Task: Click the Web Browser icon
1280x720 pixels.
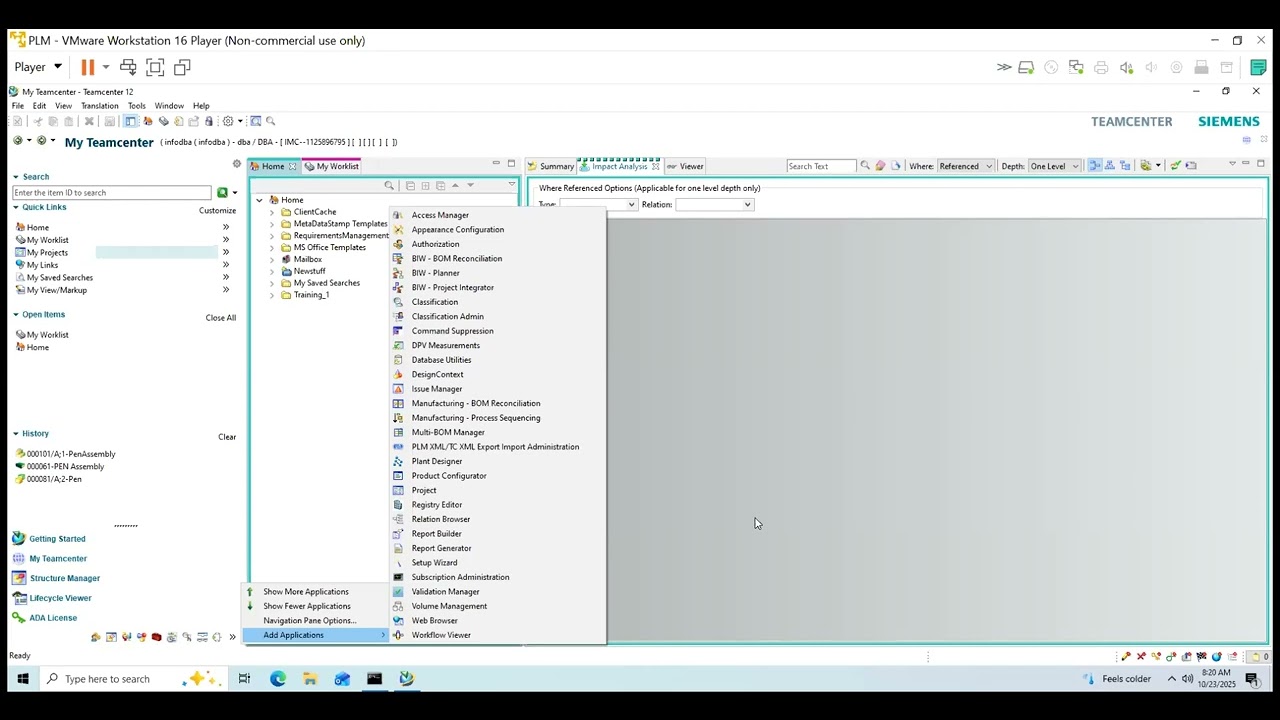Action: click(x=398, y=621)
